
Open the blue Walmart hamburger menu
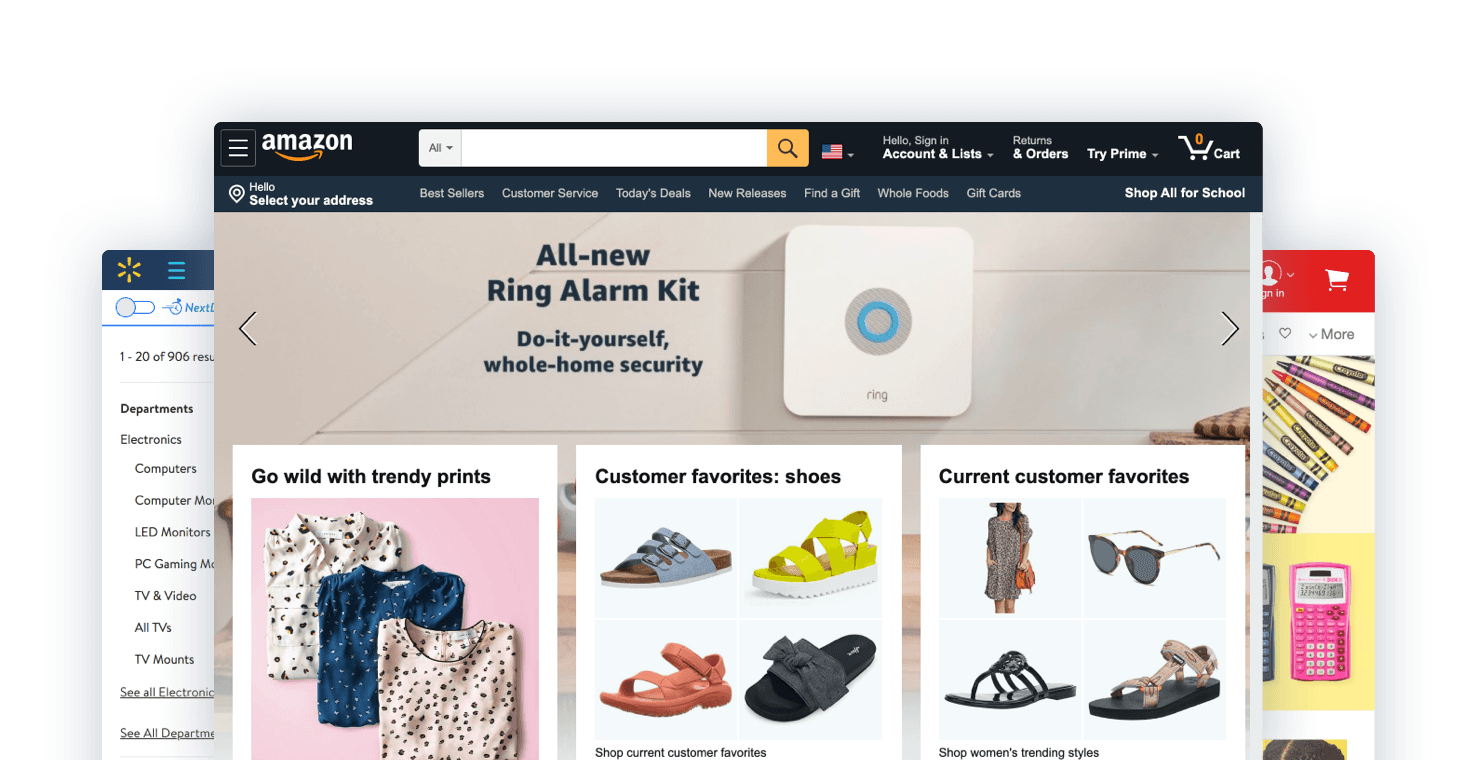pos(177,270)
